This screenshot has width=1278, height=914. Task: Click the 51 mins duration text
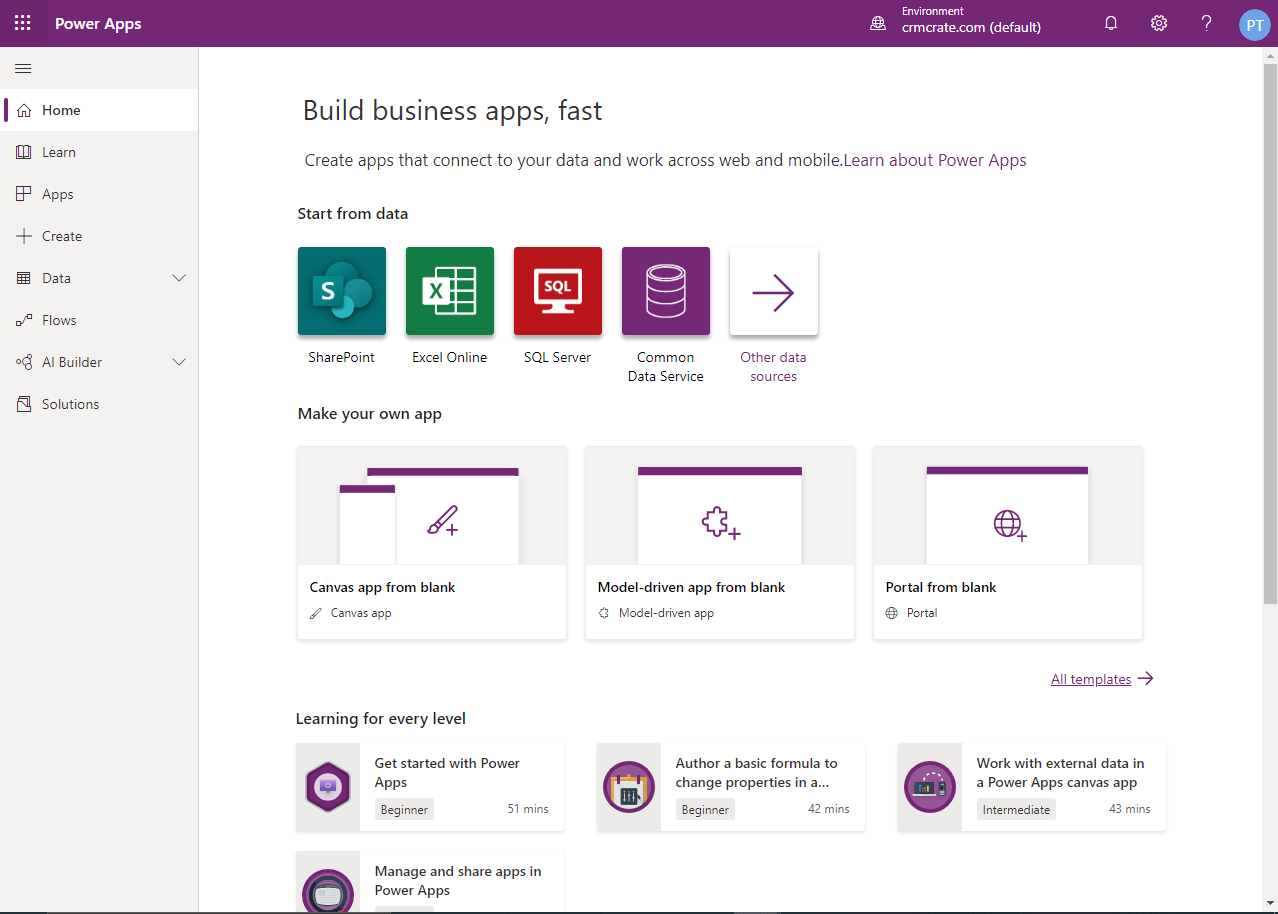pyautogui.click(x=528, y=809)
